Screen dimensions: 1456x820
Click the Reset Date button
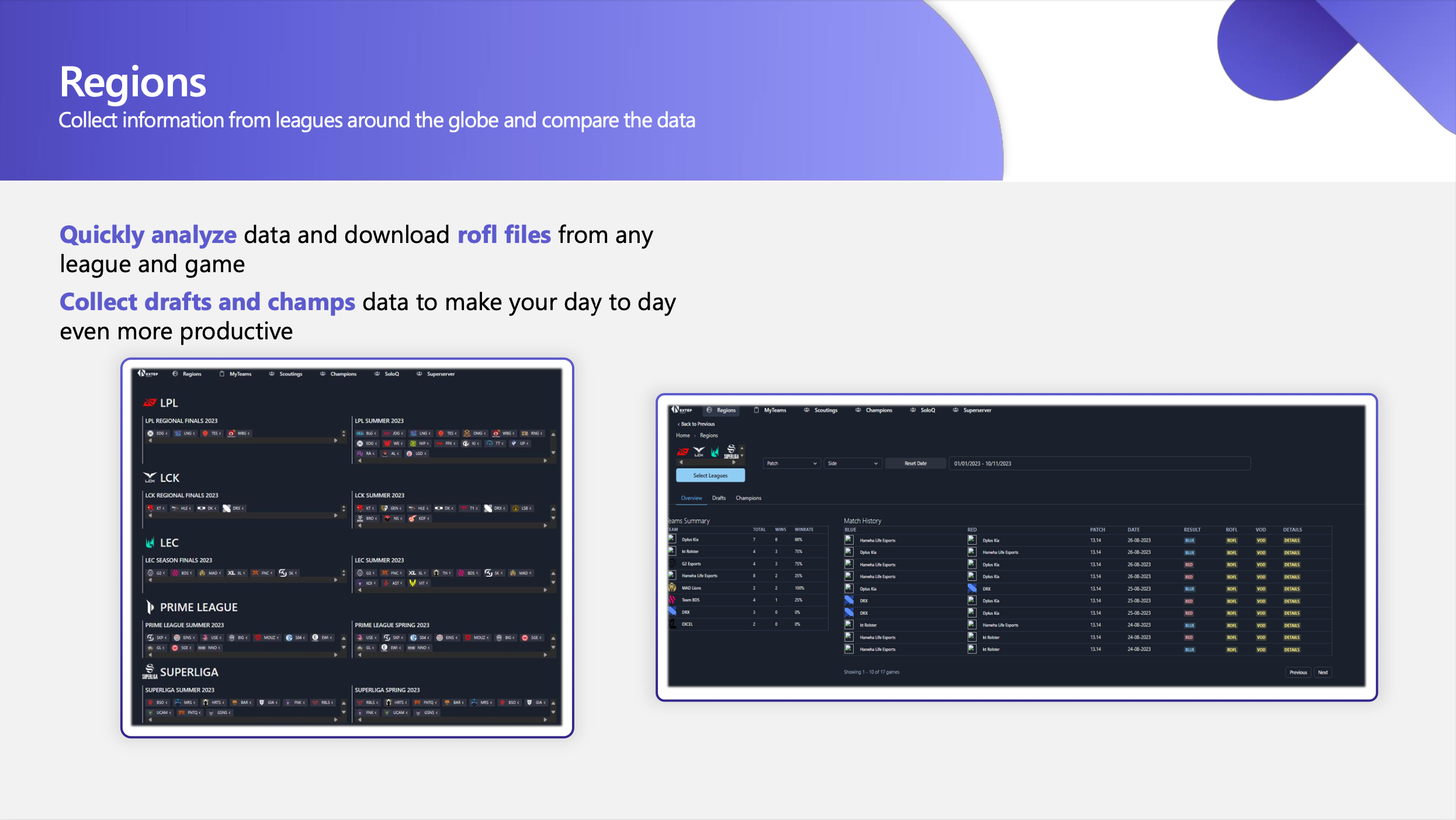point(916,463)
